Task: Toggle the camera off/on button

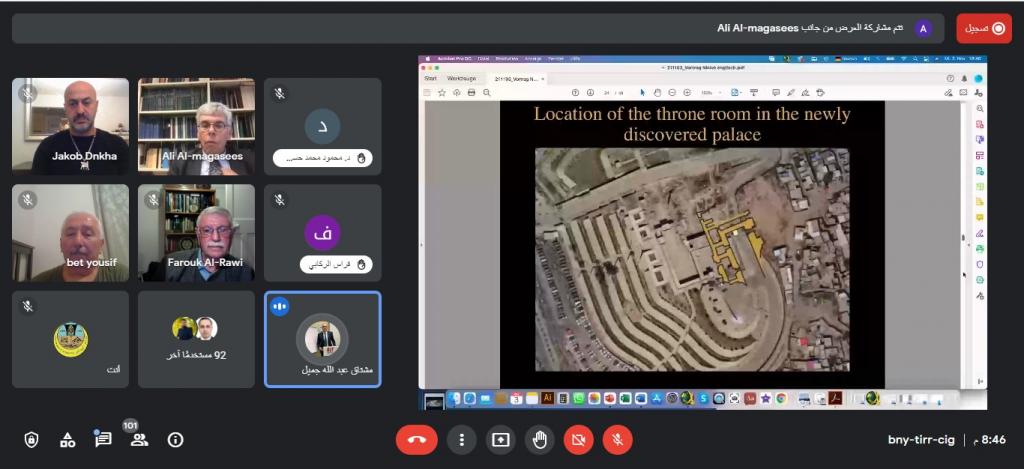Action: [x=578, y=439]
